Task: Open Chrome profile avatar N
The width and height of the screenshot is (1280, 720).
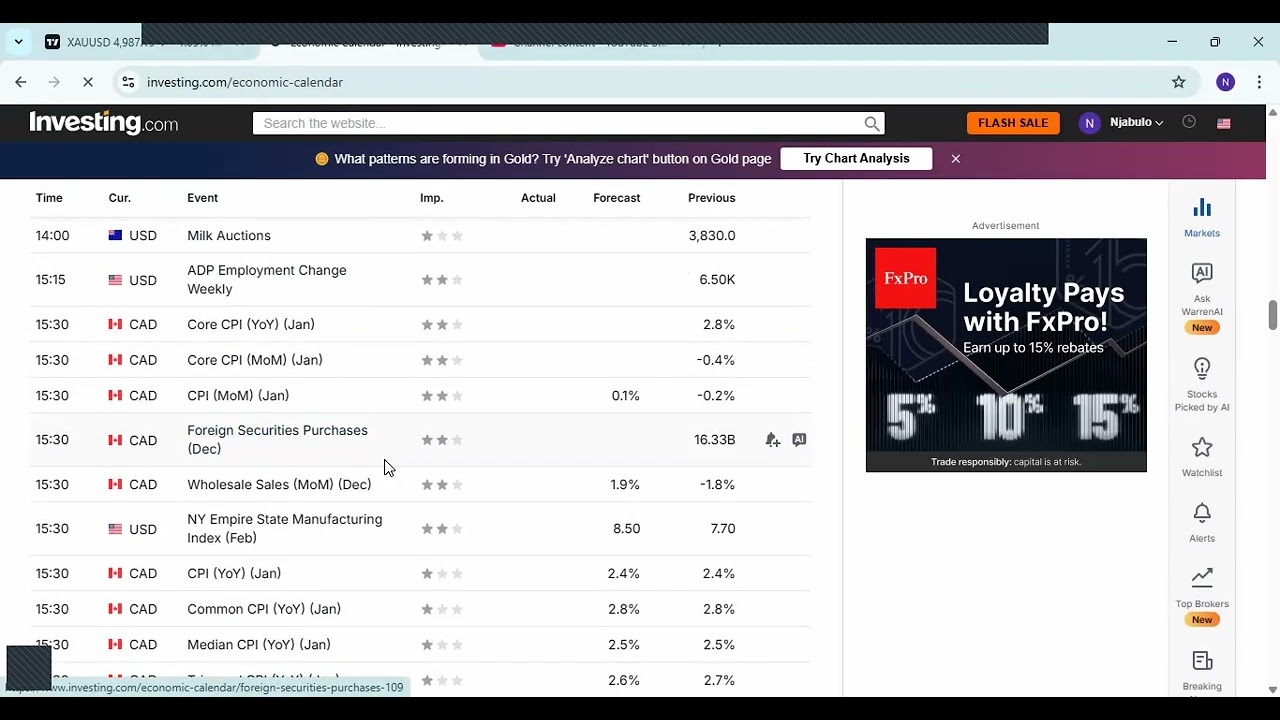Action: pyautogui.click(x=1225, y=82)
